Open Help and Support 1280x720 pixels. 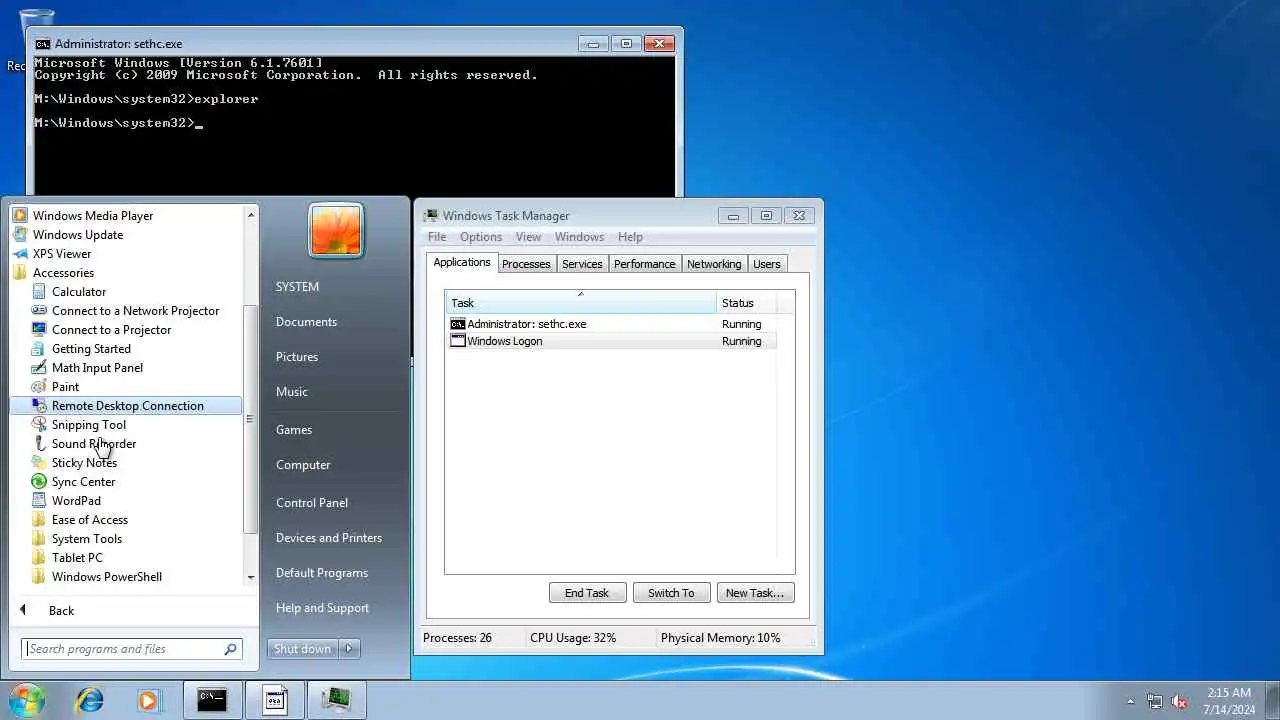[x=322, y=607]
